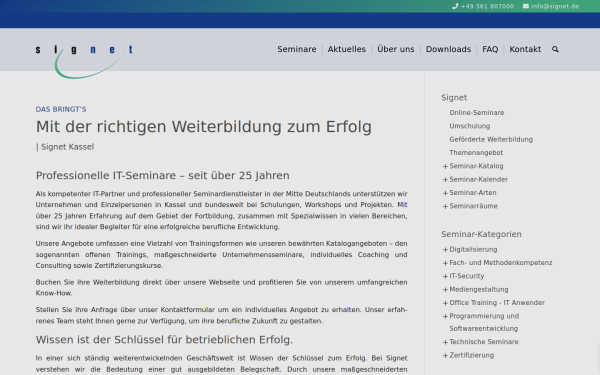Open Geförderte Weiterbildung link
This screenshot has height=375, width=600.
click(491, 139)
